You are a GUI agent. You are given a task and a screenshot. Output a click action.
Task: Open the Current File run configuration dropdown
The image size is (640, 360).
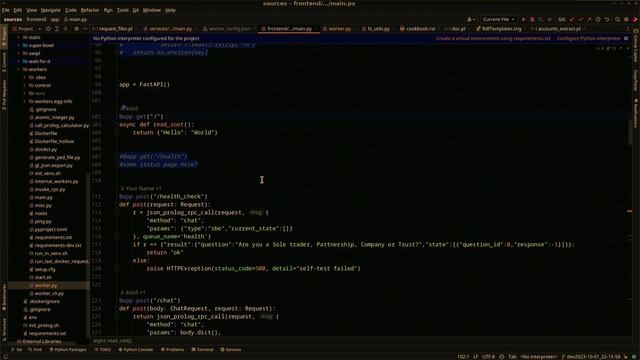(498, 20)
